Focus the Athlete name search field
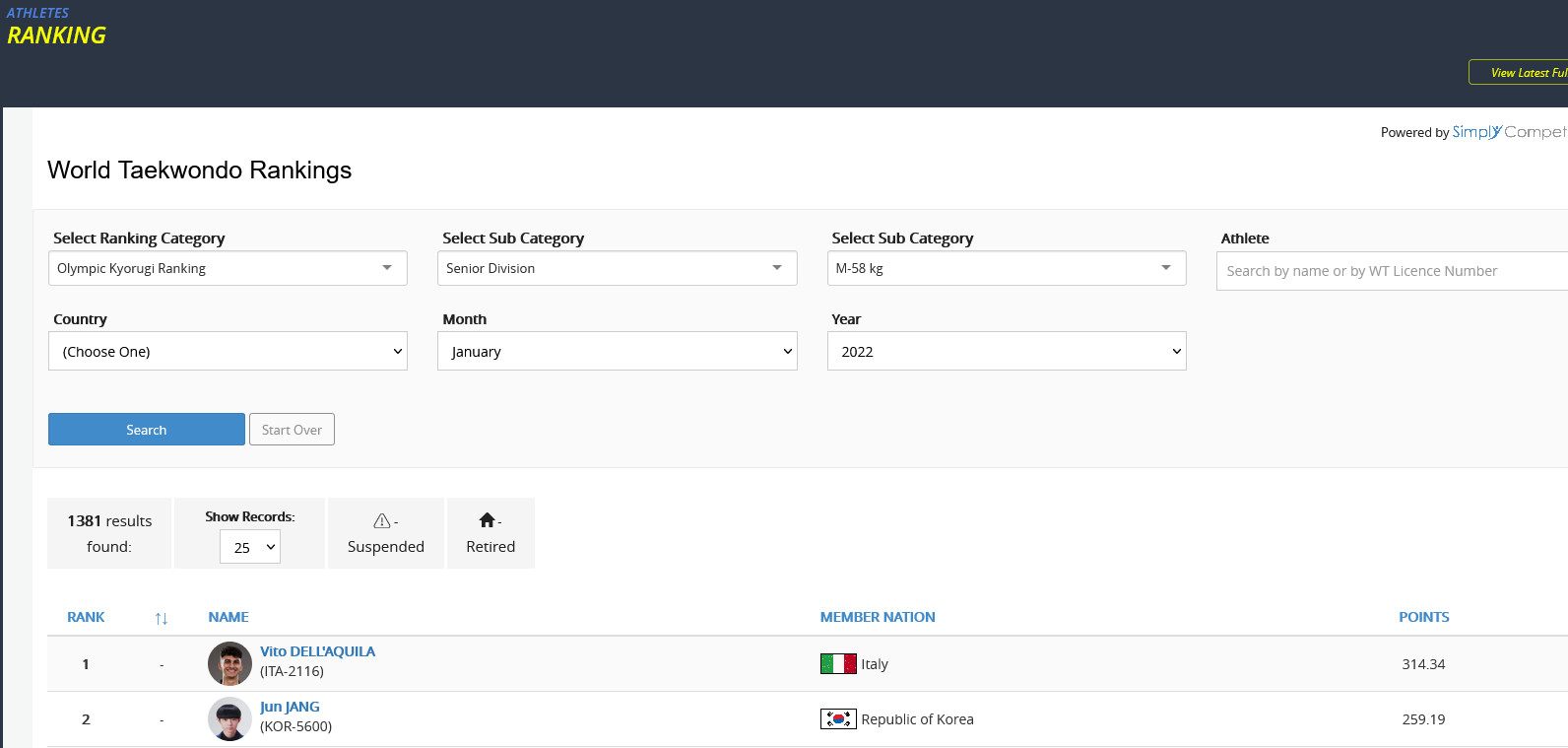1568x748 pixels. (1389, 271)
